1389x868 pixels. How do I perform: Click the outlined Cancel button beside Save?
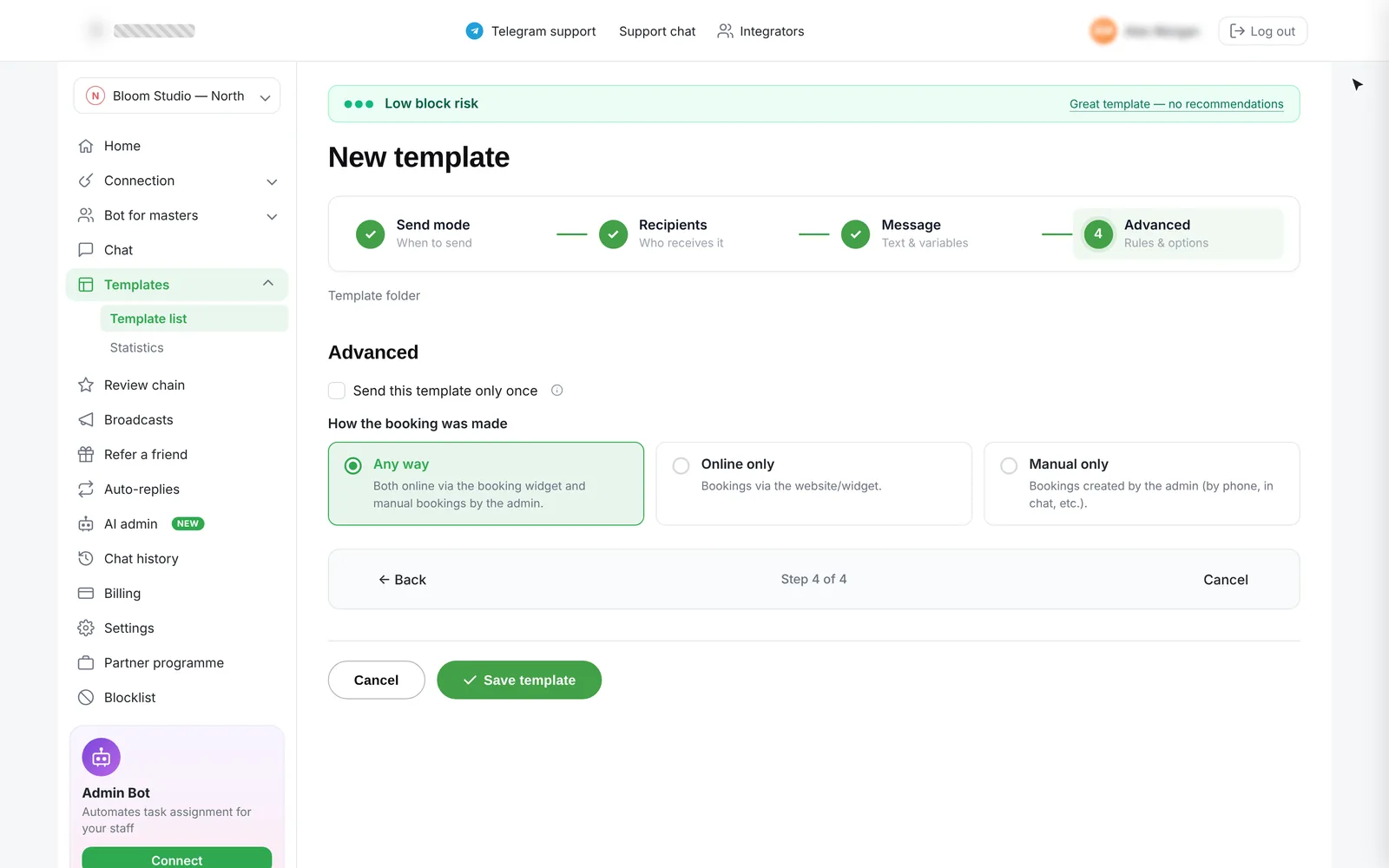click(x=377, y=680)
